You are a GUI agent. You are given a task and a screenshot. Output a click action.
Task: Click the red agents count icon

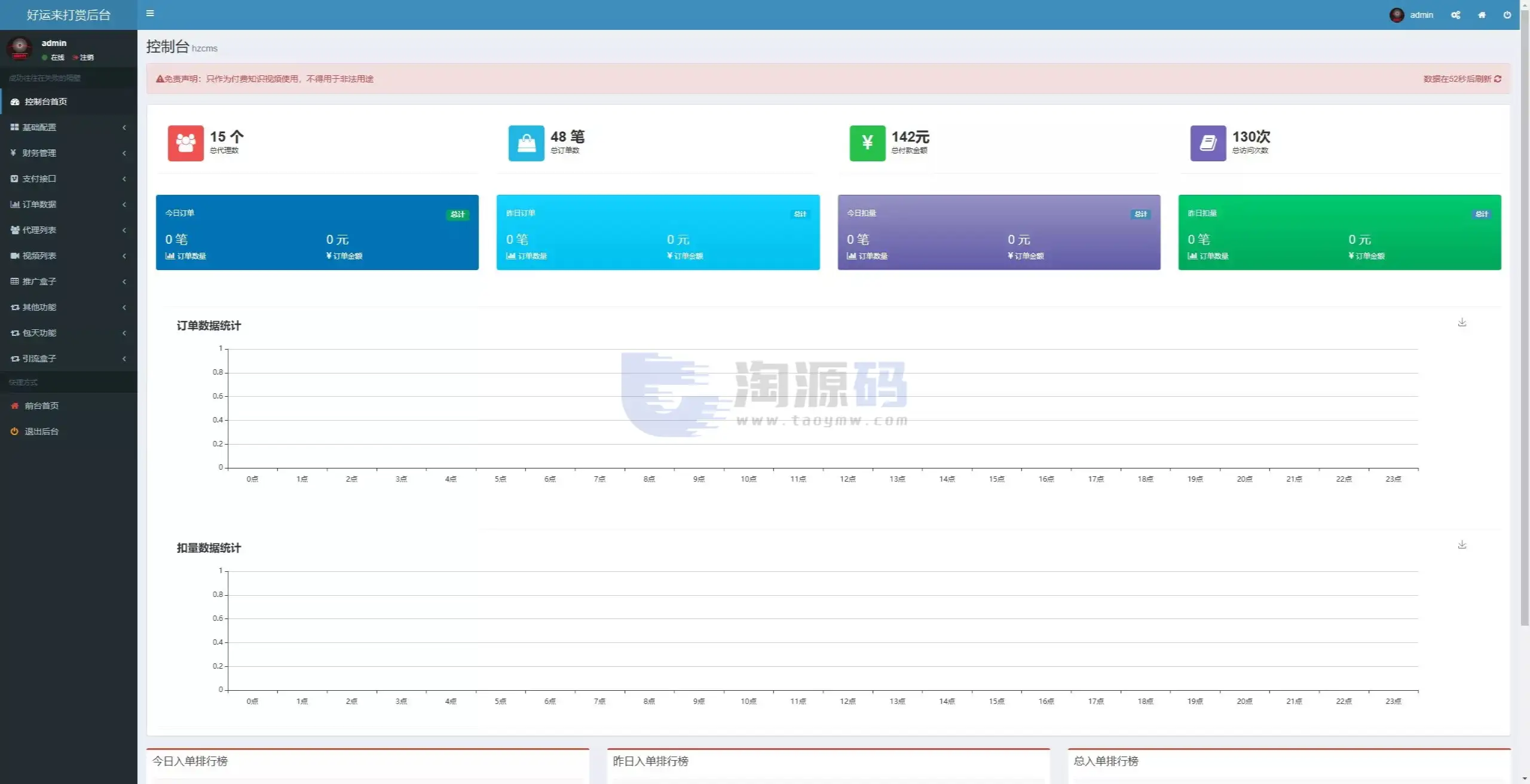pos(185,143)
